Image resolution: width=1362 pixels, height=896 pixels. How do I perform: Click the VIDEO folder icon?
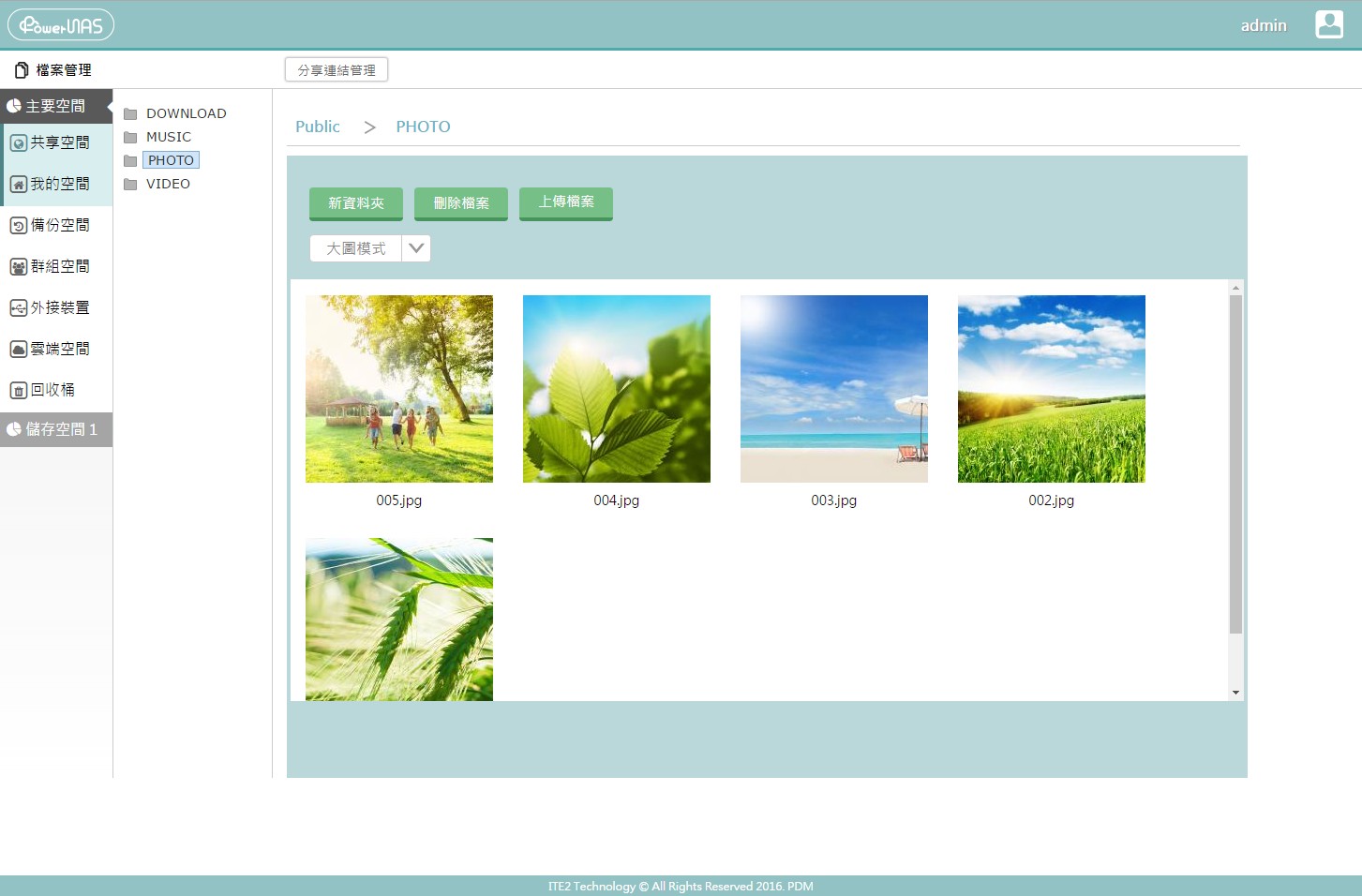(130, 185)
